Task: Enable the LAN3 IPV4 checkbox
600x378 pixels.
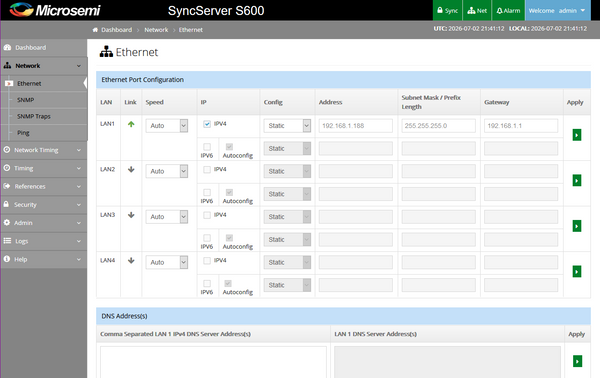Action: 207,215
